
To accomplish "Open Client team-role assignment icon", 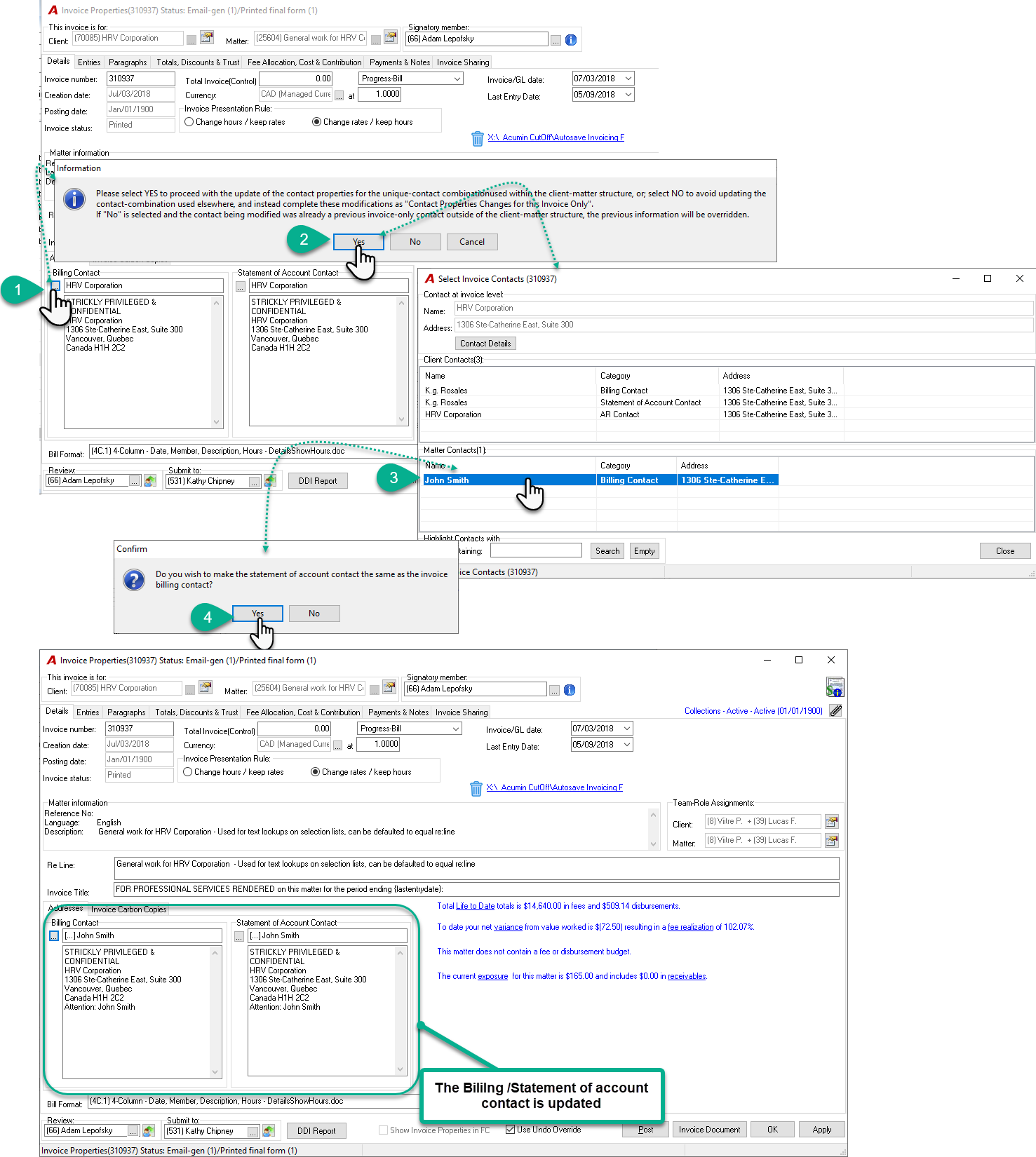I will 832,821.
